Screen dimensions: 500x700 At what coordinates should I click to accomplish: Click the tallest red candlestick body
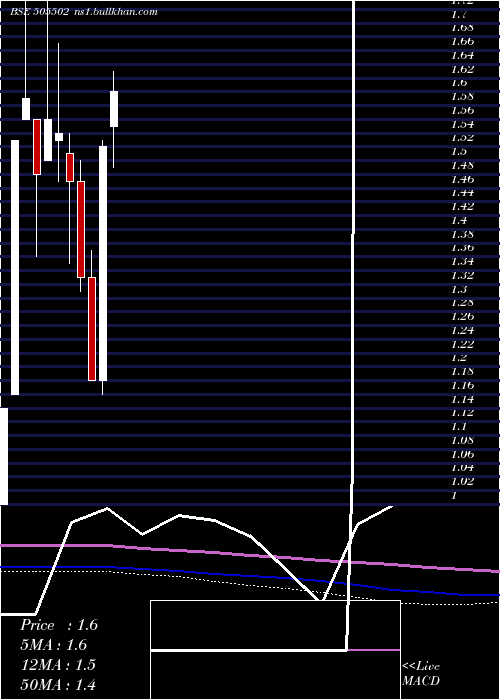(92, 329)
